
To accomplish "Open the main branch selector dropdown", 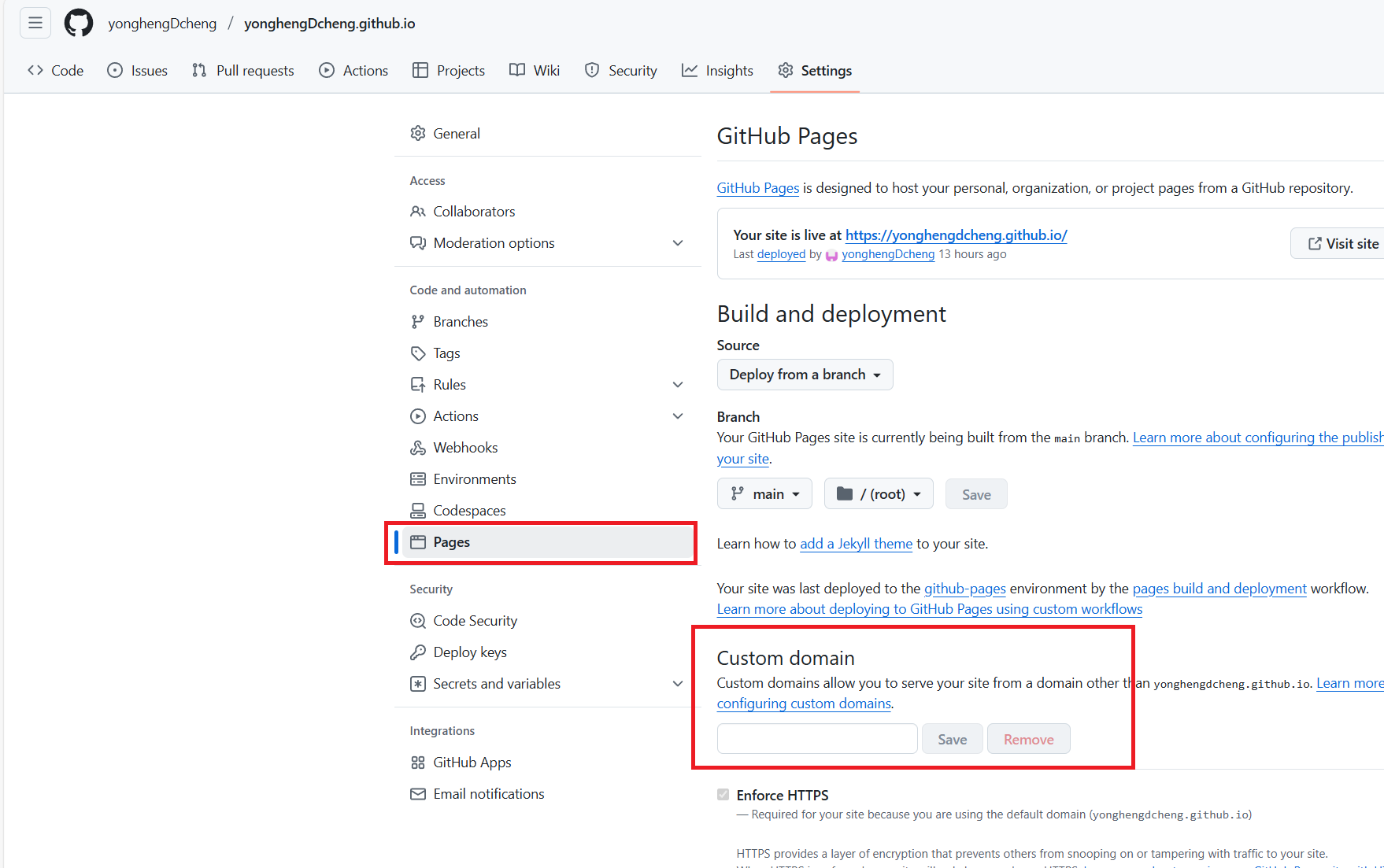I will tap(764, 494).
